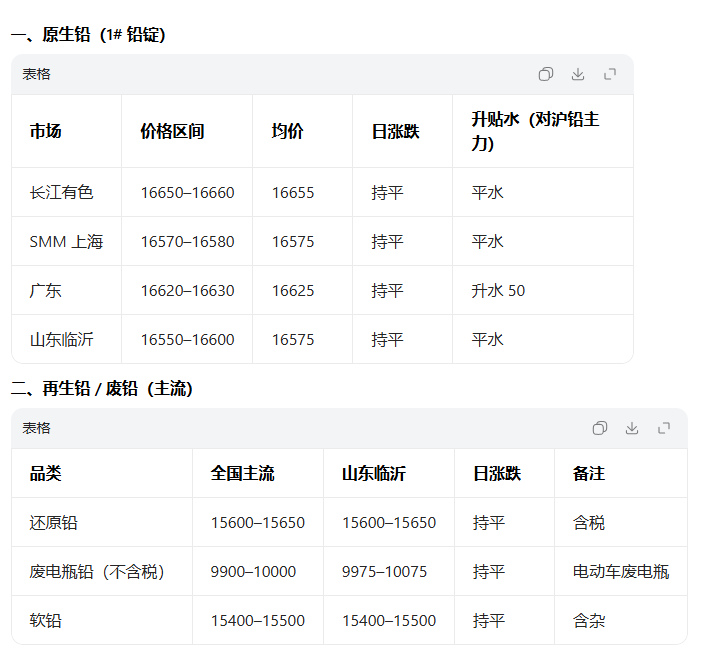This screenshot has height=648, width=710.
Task: Select the heading 一、原生铅 (1# 铅锭)
Action: coord(88,35)
